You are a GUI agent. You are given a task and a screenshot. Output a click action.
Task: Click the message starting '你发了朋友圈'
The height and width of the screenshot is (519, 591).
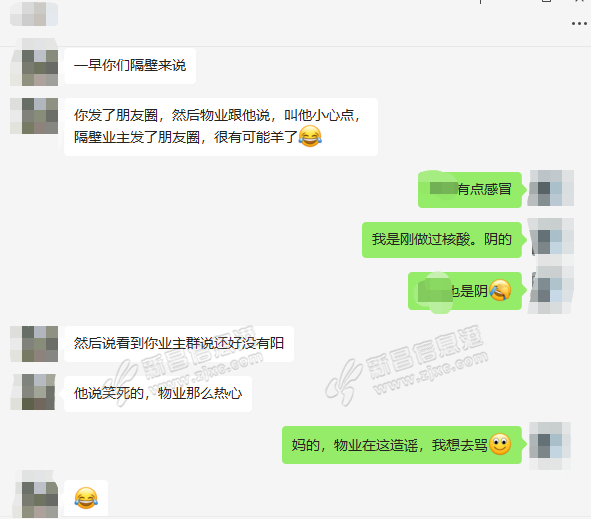click(221, 127)
